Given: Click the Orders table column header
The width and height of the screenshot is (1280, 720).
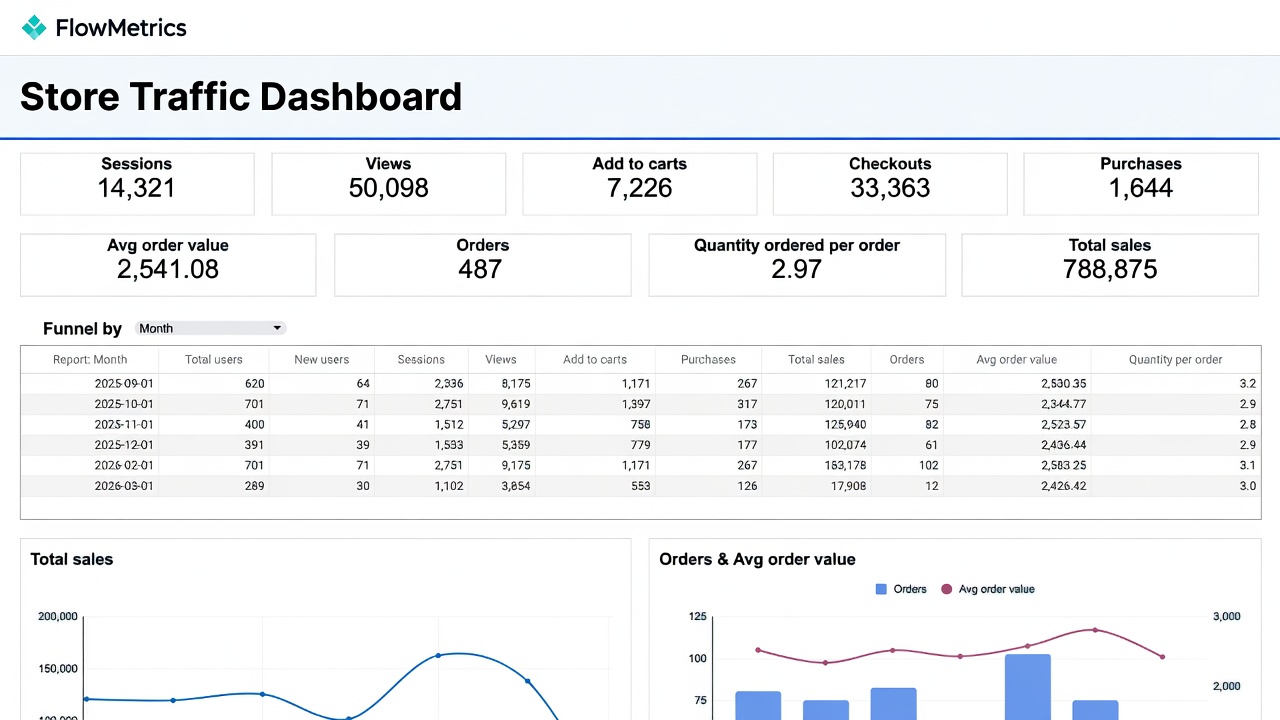Looking at the screenshot, I should tap(907, 359).
